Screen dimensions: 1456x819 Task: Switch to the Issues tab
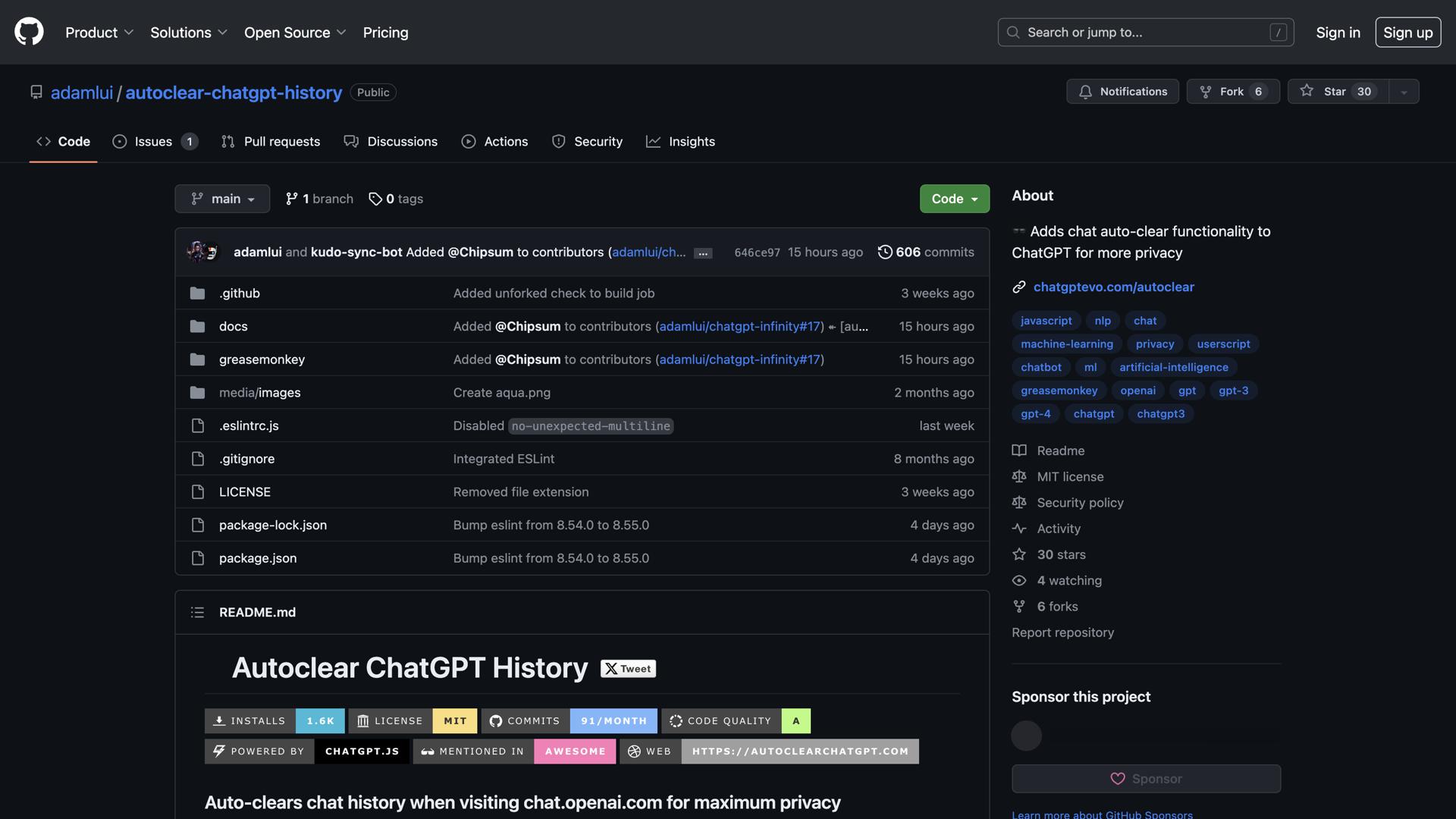click(x=154, y=141)
